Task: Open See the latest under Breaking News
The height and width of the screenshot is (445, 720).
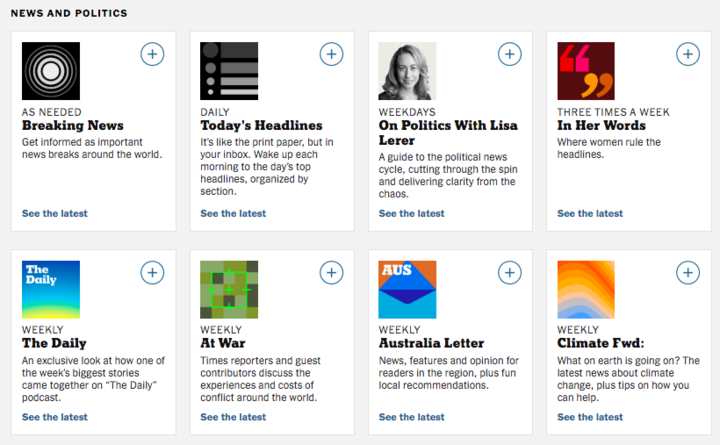Action: [x=55, y=214]
